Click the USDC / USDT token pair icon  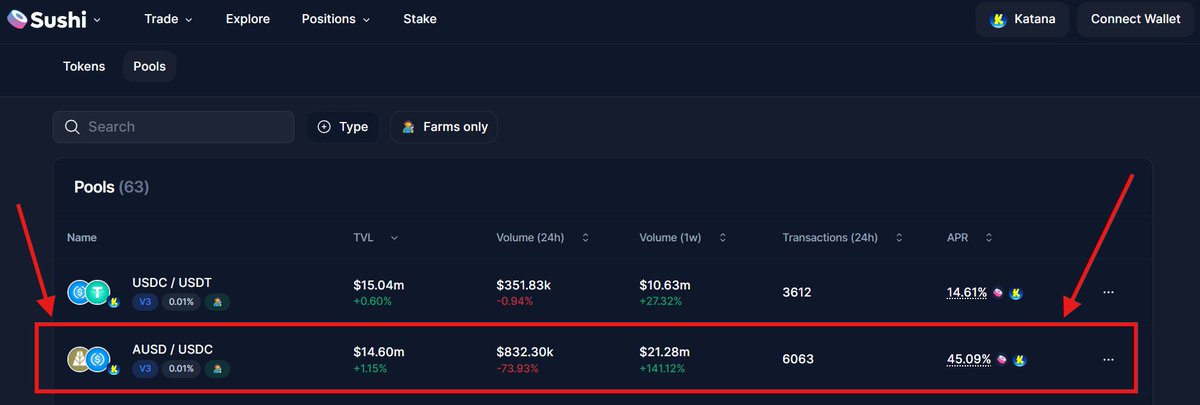coord(89,292)
